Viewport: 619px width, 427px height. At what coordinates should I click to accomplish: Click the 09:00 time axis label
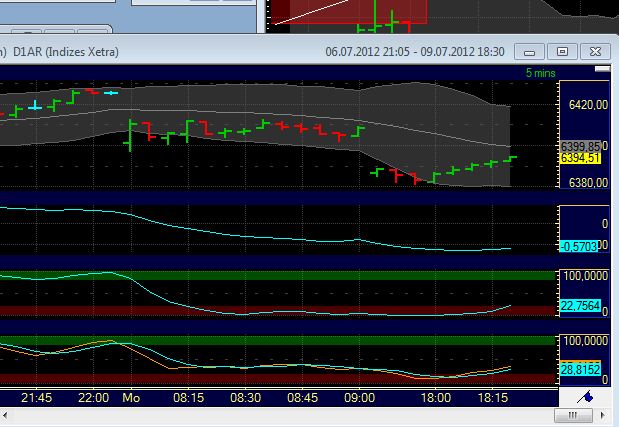click(x=359, y=397)
